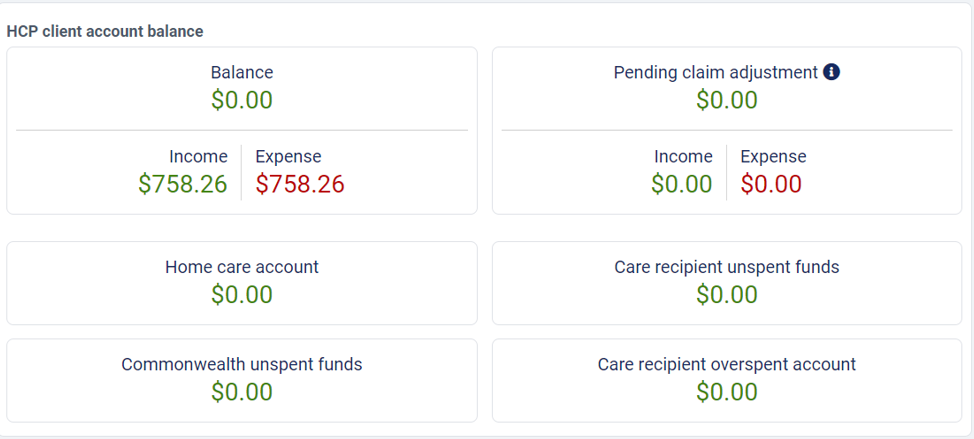Click the Pending claim adjustment info icon
The image size is (974, 439).
tap(831, 72)
